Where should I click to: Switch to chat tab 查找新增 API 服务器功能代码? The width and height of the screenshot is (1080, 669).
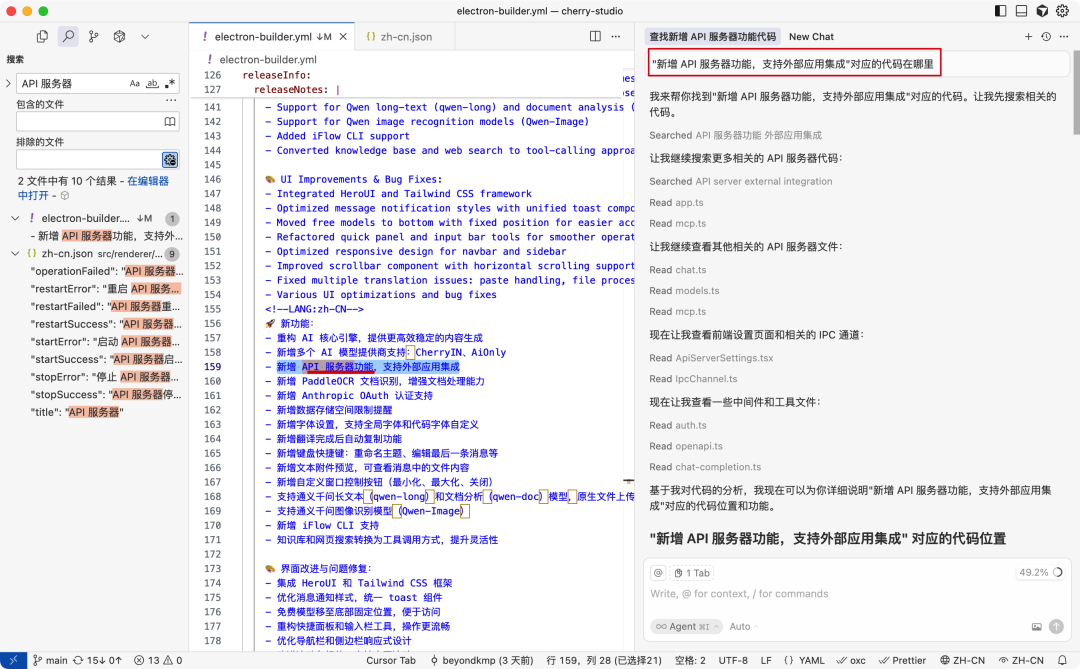(x=712, y=37)
